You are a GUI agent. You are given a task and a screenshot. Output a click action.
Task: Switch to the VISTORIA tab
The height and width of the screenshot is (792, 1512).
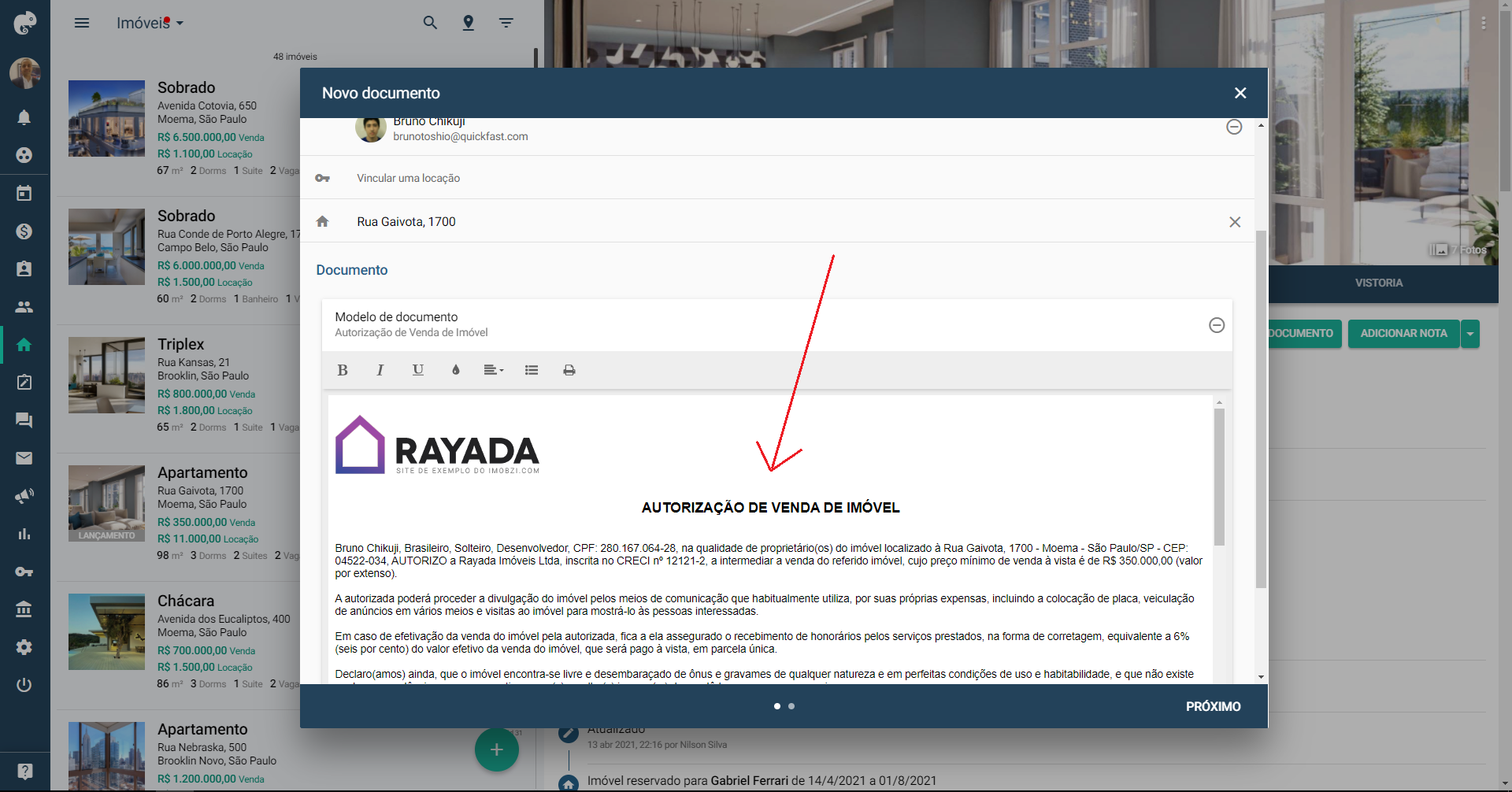tap(1379, 283)
